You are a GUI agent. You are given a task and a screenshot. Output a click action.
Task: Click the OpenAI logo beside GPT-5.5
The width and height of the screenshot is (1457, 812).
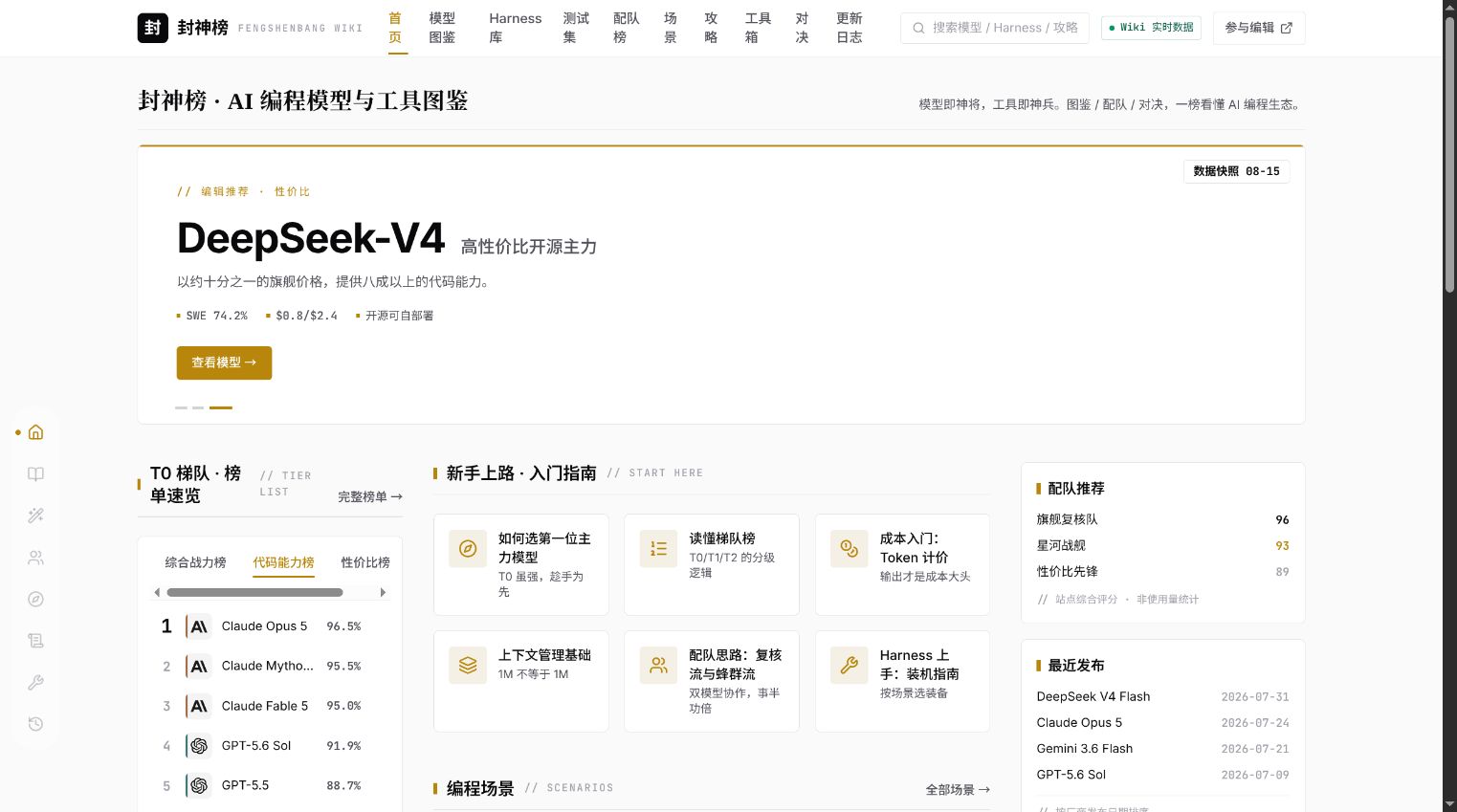[x=199, y=785]
